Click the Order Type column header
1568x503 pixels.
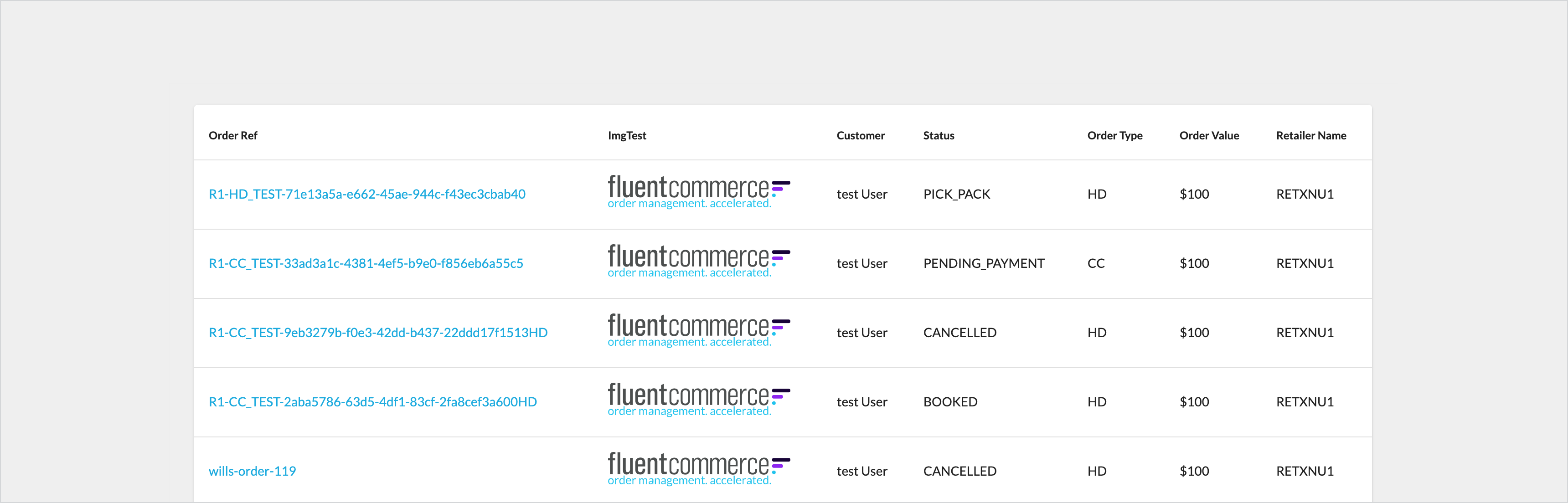pyautogui.click(x=1114, y=136)
